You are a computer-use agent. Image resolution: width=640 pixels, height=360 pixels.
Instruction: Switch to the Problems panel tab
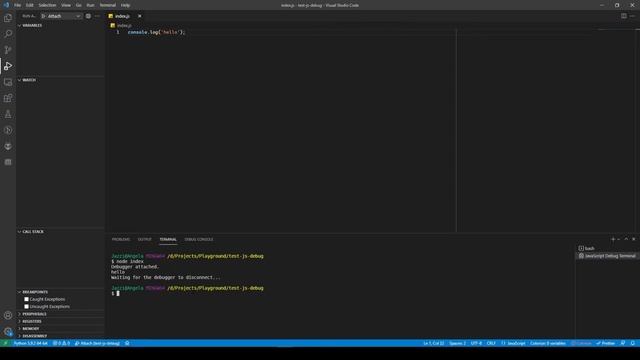click(x=121, y=239)
